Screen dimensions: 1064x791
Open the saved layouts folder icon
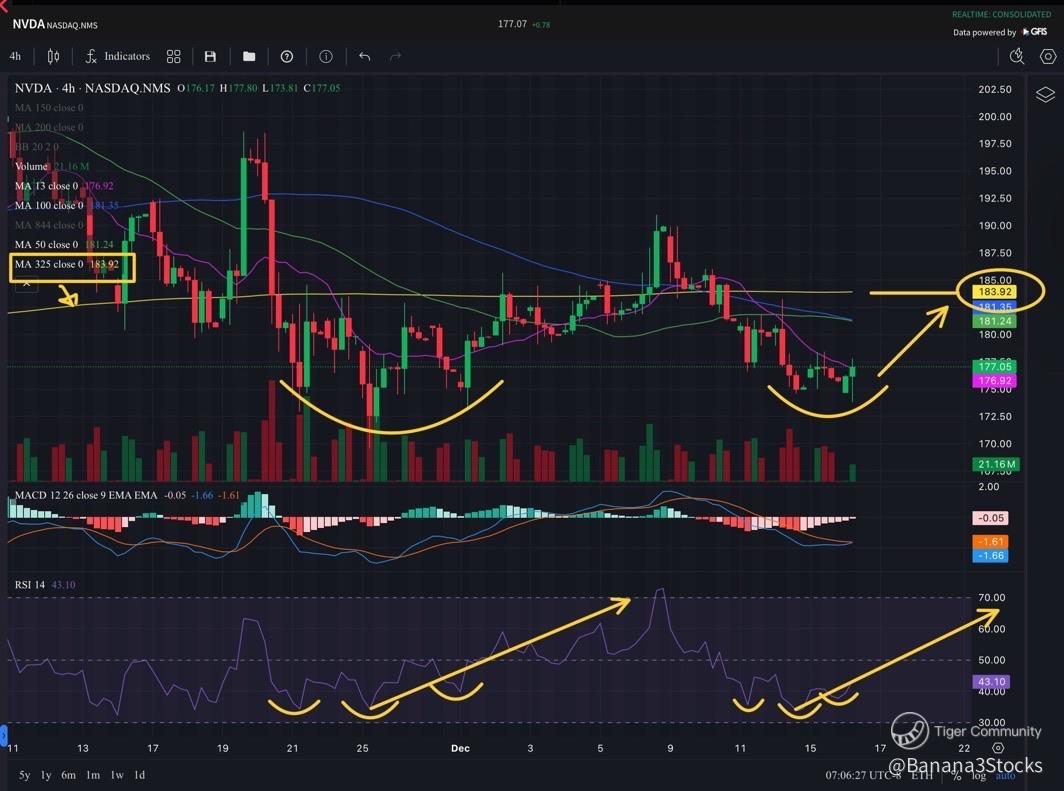[249, 56]
